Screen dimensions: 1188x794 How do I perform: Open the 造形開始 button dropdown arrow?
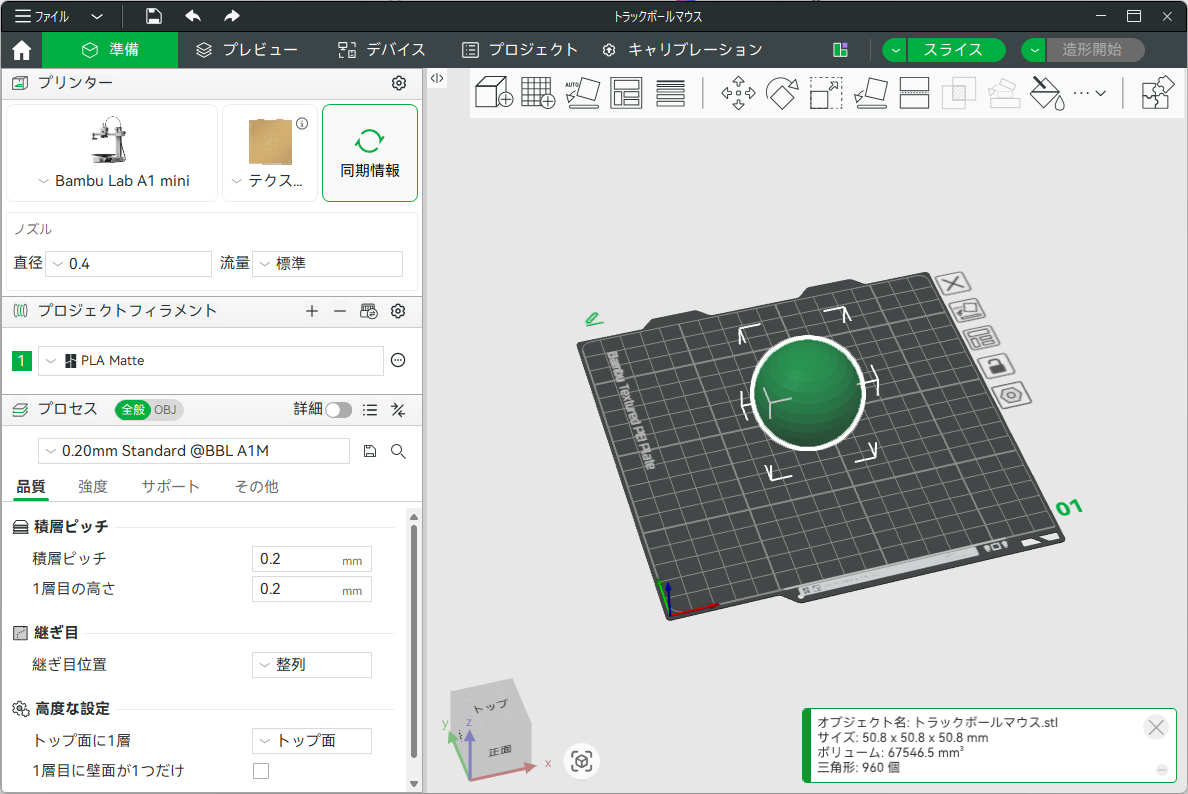(1034, 50)
